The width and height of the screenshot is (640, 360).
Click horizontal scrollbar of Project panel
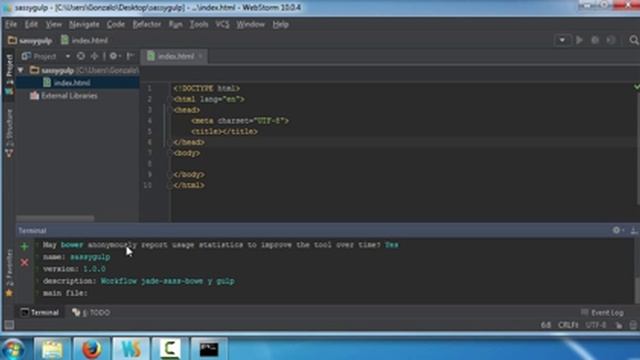pyautogui.click(x=55, y=218)
